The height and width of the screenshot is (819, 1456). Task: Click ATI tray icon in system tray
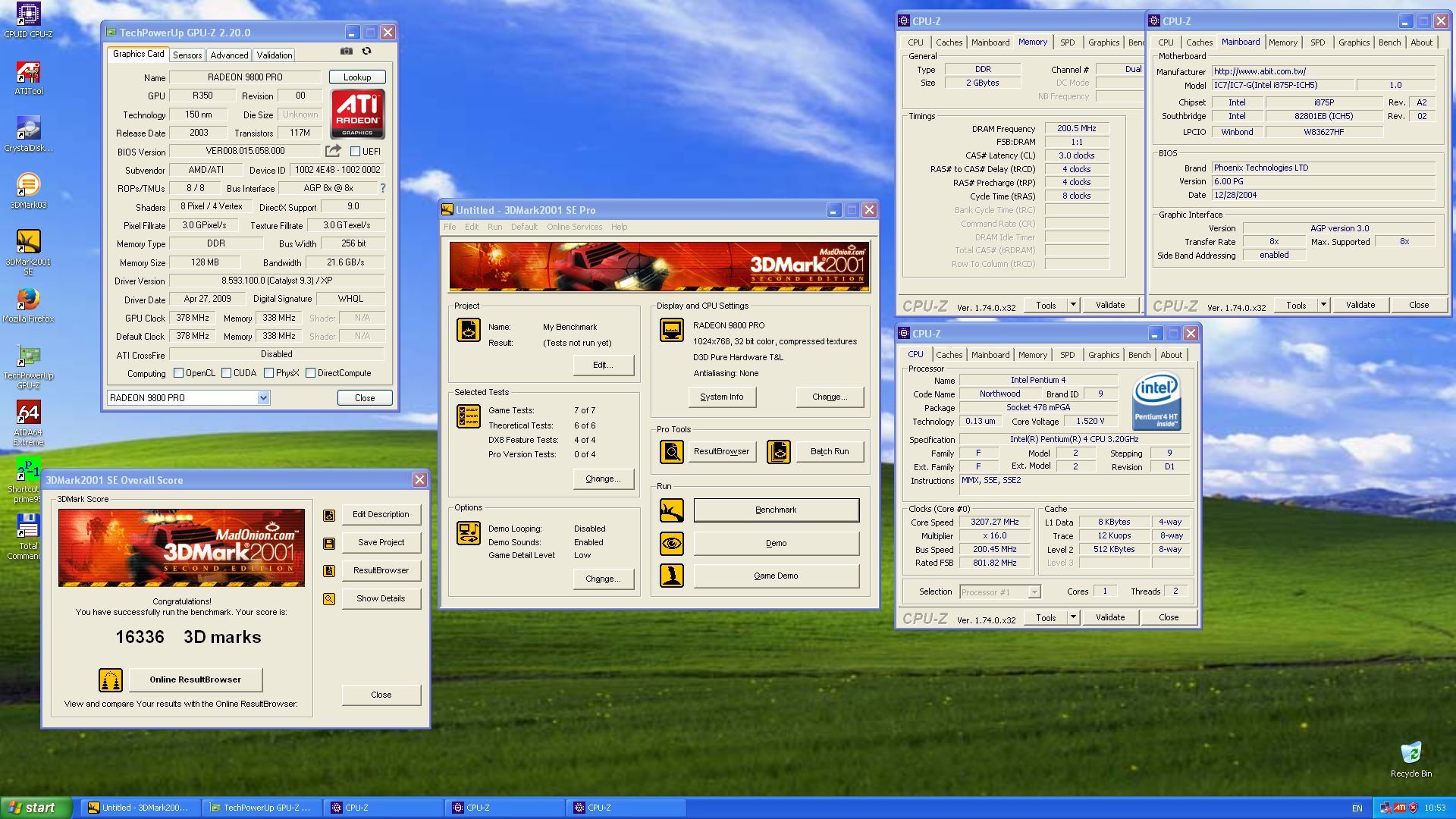[x=1400, y=808]
